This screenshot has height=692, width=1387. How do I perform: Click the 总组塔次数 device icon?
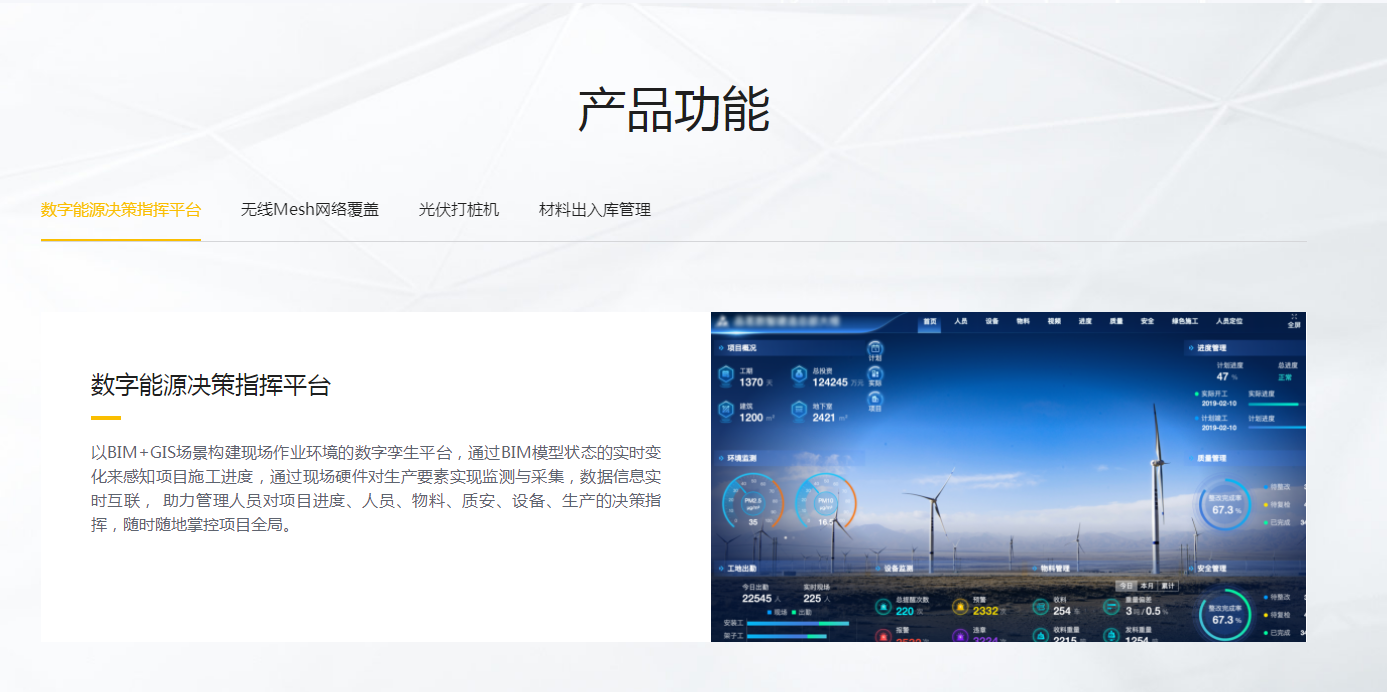(x=883, y=606)
